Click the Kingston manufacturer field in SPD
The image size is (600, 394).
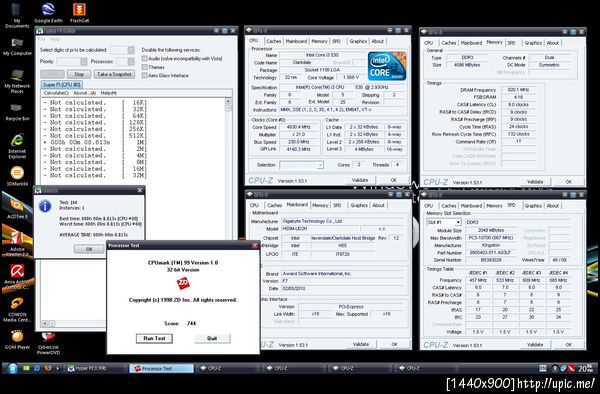tap(491, 245)
